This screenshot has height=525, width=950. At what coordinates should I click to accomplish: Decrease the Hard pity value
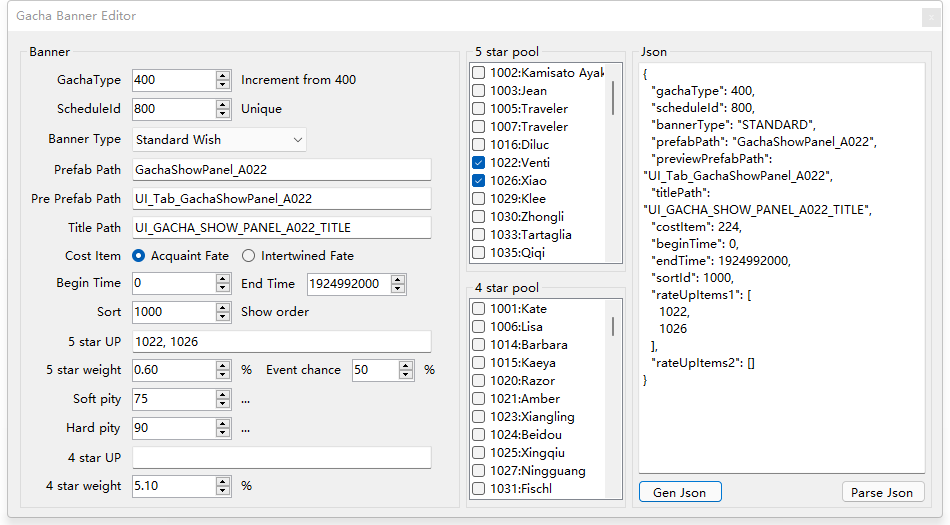click(222, 433)
